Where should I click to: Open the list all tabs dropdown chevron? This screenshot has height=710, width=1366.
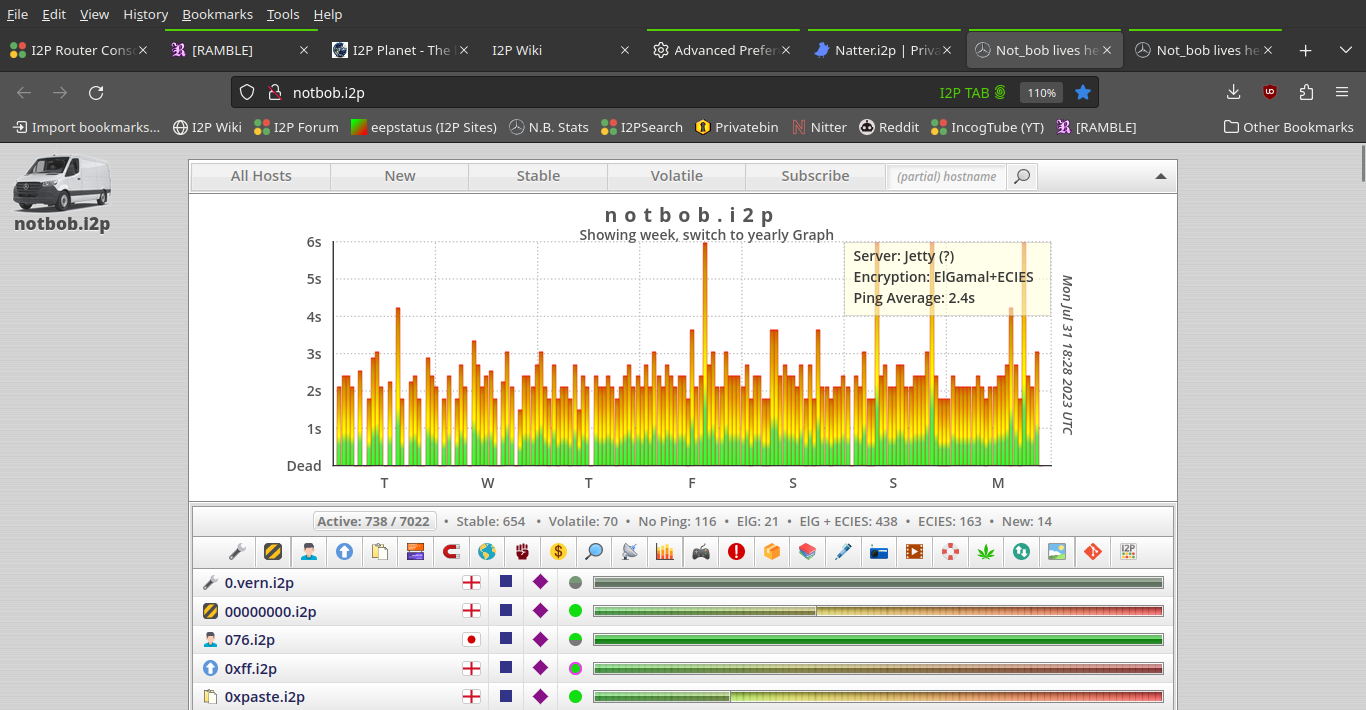1345,50
